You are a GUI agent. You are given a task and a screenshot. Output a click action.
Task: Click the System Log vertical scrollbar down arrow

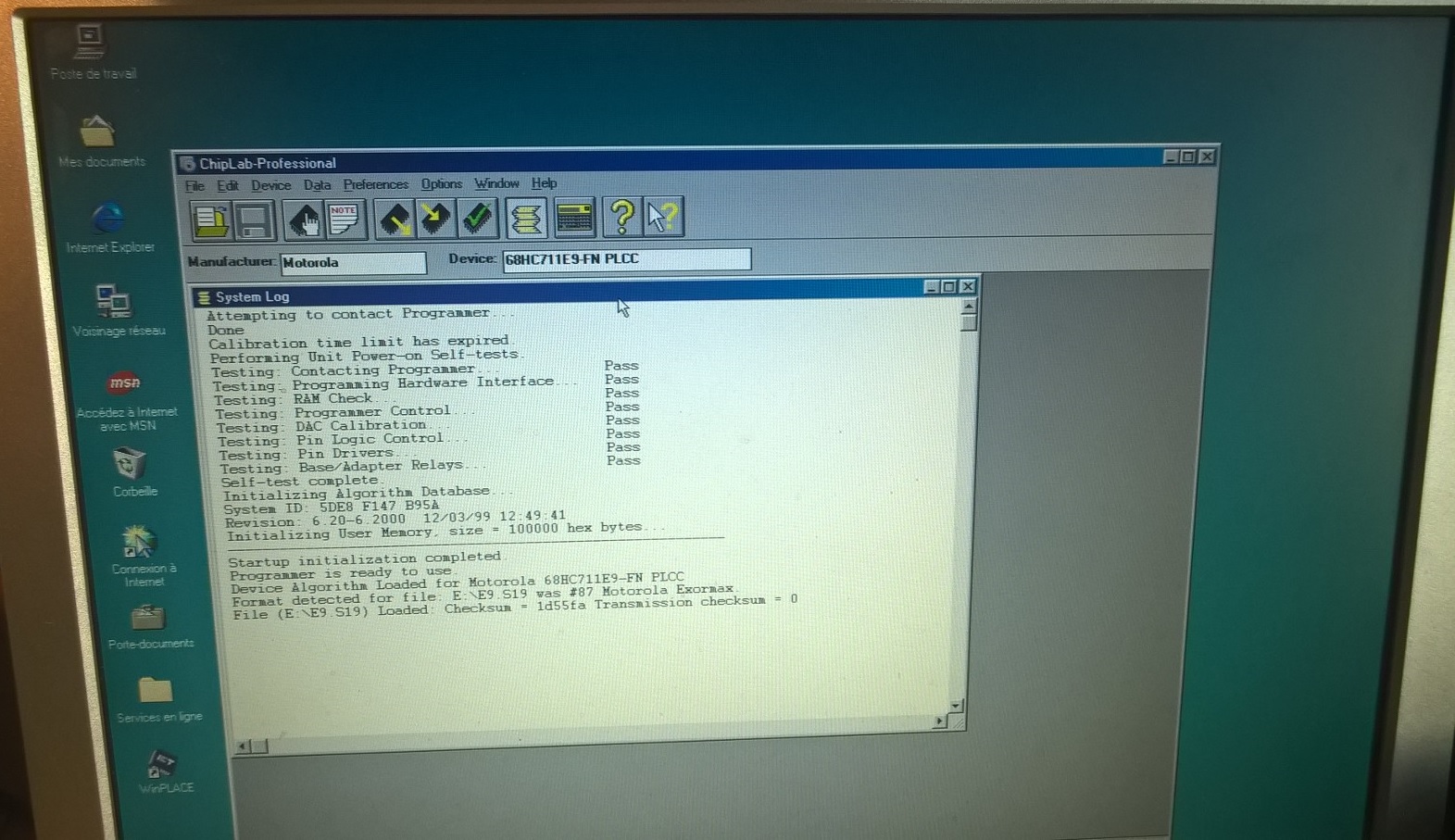956,706
